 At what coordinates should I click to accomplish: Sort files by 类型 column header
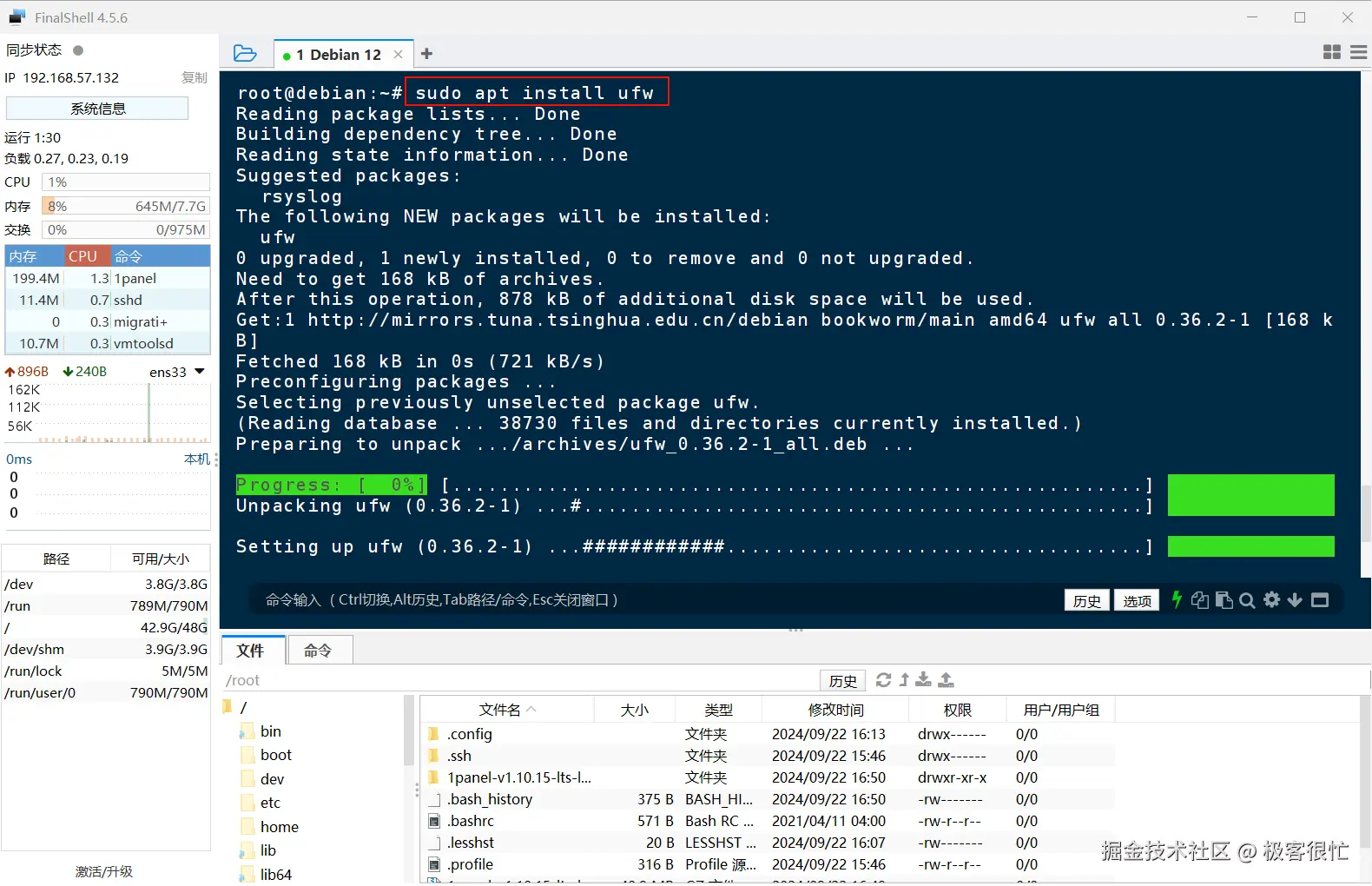pos(719,710)
